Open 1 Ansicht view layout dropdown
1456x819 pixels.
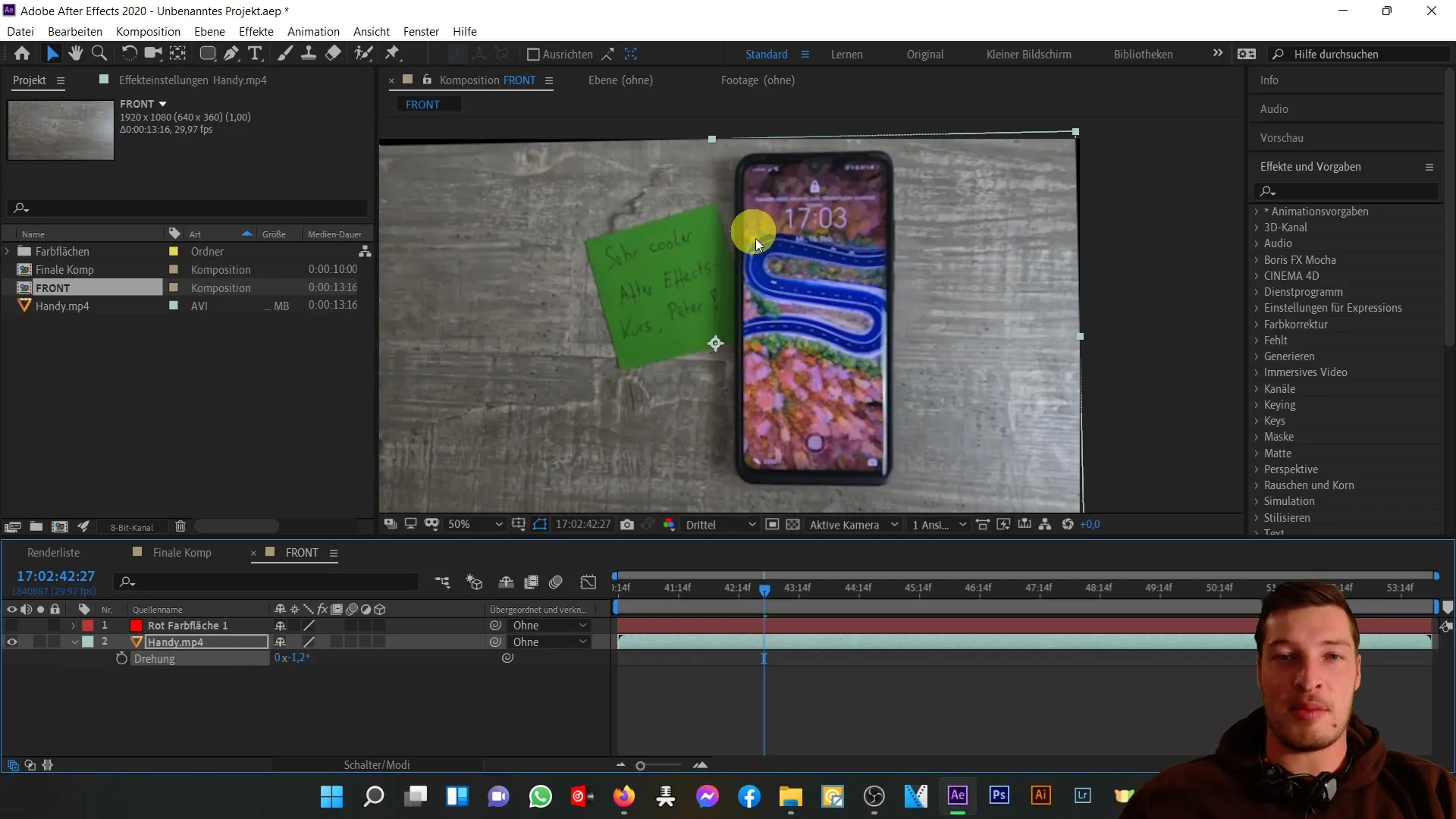pos(939,525)
